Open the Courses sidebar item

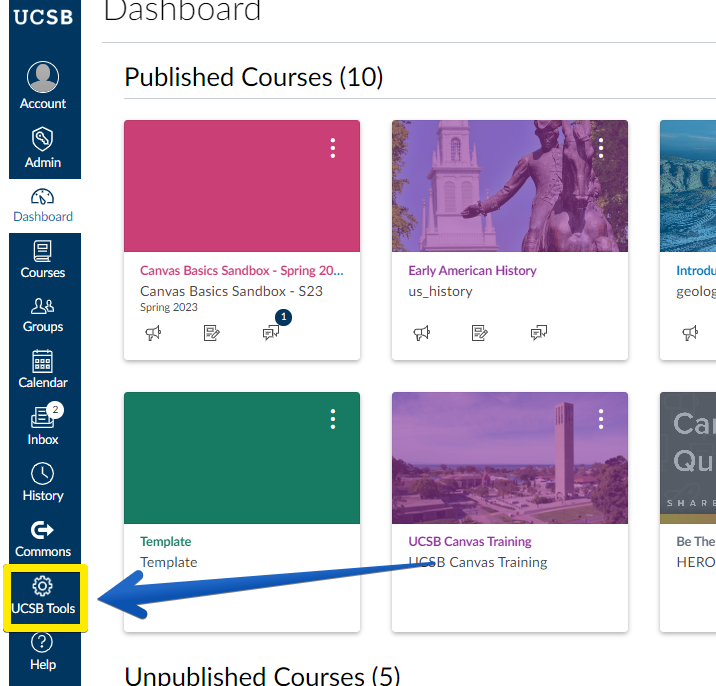(43, 260)
